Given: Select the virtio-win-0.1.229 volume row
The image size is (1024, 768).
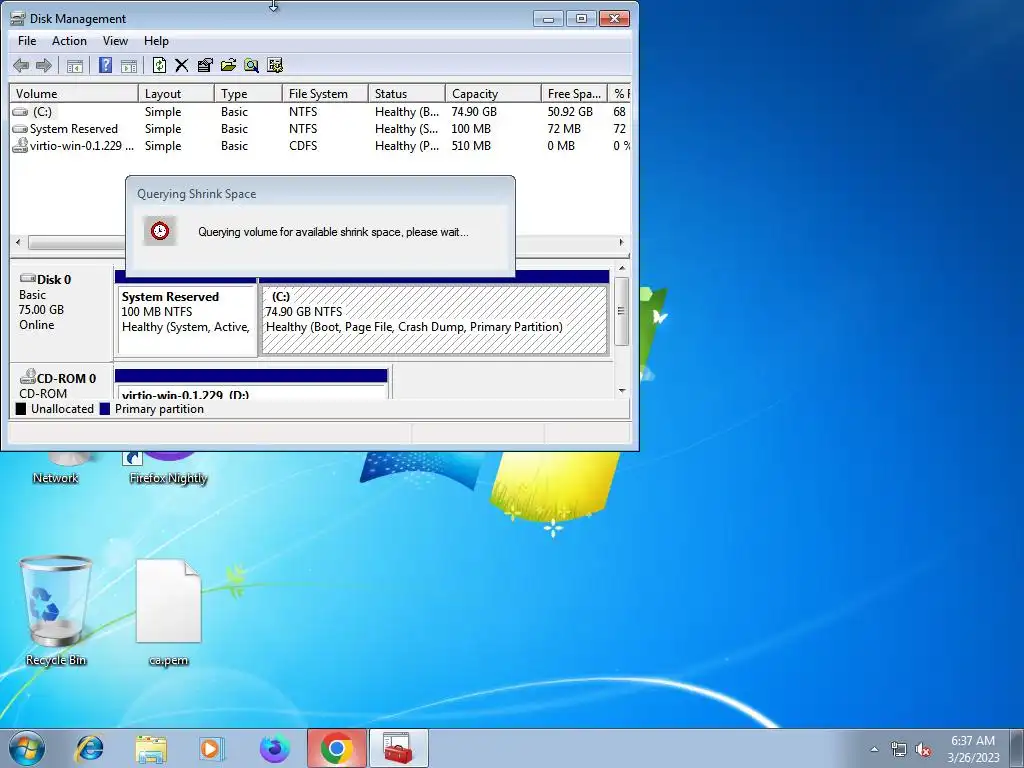Looking at the screenshot, I should pos(320,146).
